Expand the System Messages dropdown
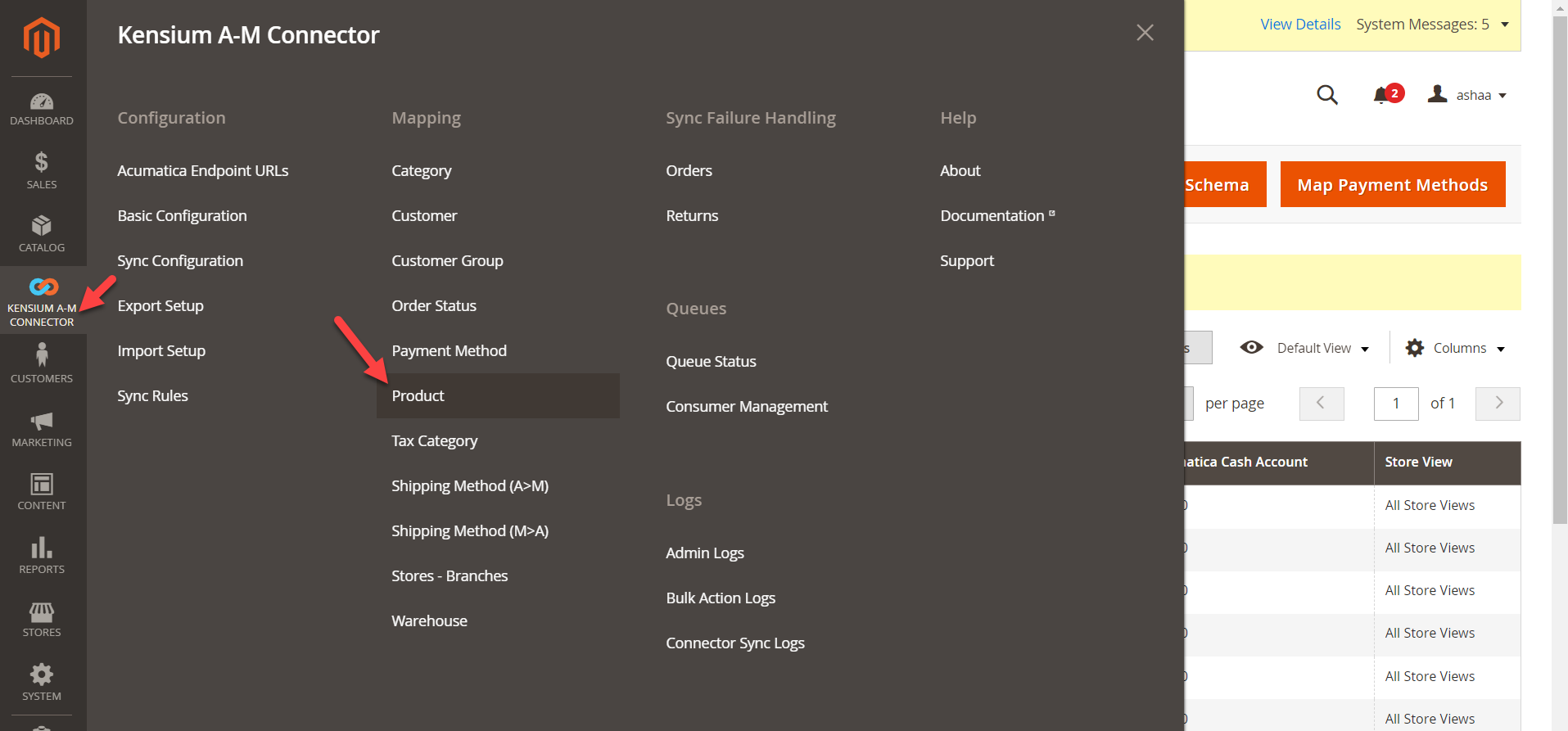 [1431, 24]
